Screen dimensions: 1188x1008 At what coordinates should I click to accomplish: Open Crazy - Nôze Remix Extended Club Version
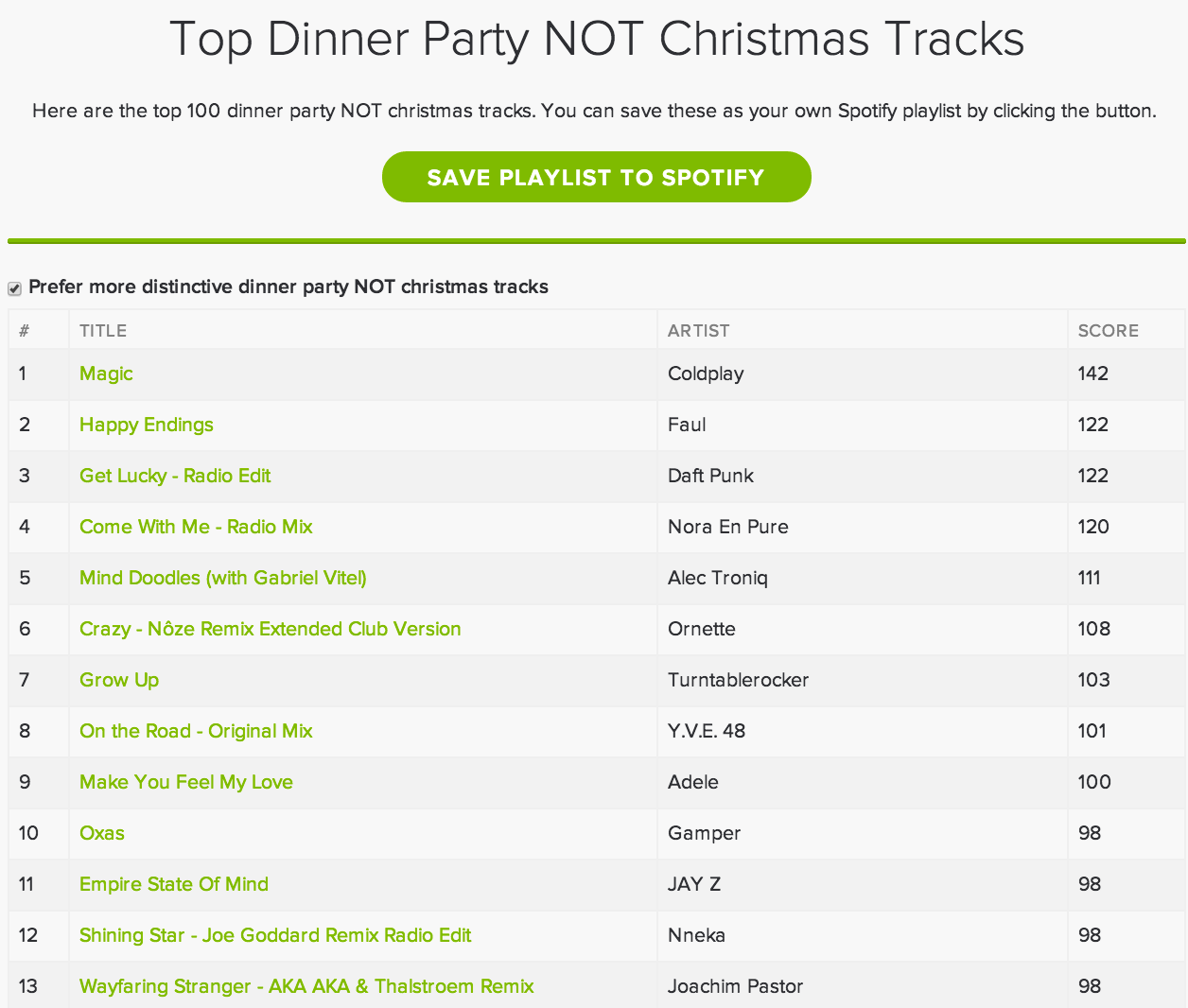click(271, 629)
